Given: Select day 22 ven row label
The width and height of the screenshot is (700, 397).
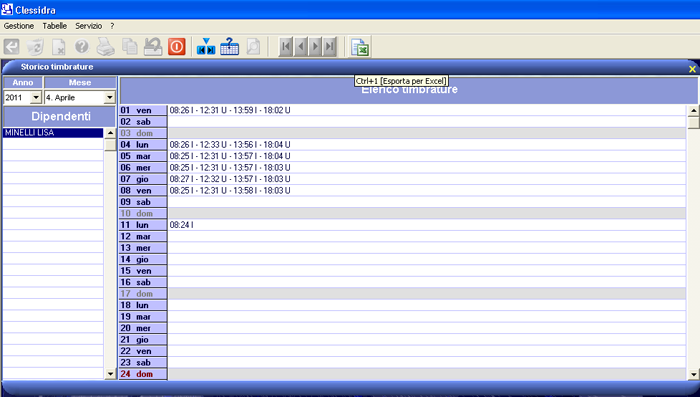Looking at the screenshot, I should click(143, 351).
